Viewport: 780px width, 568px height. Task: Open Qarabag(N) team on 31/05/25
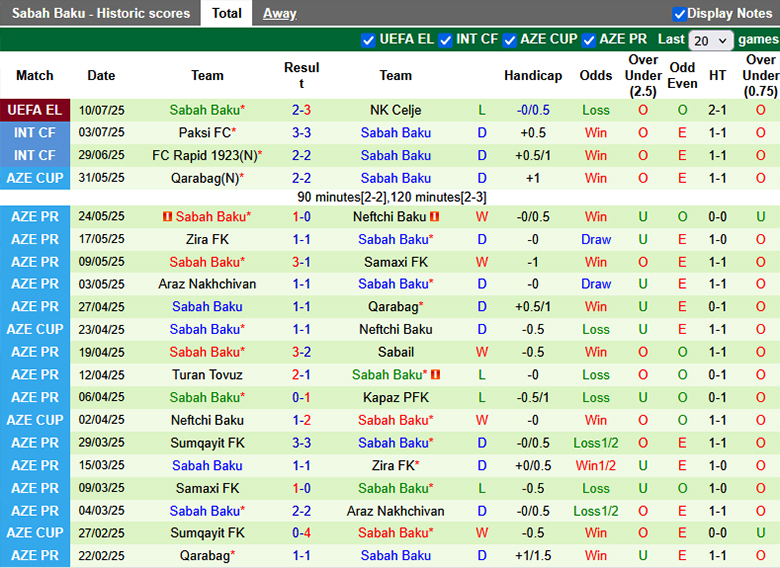coord(207,178)
